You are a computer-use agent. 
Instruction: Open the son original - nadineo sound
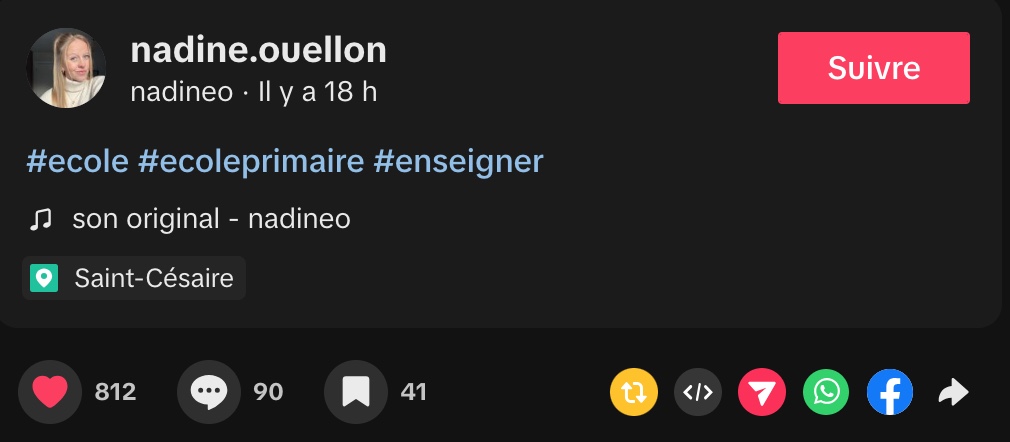pos(211,219)
